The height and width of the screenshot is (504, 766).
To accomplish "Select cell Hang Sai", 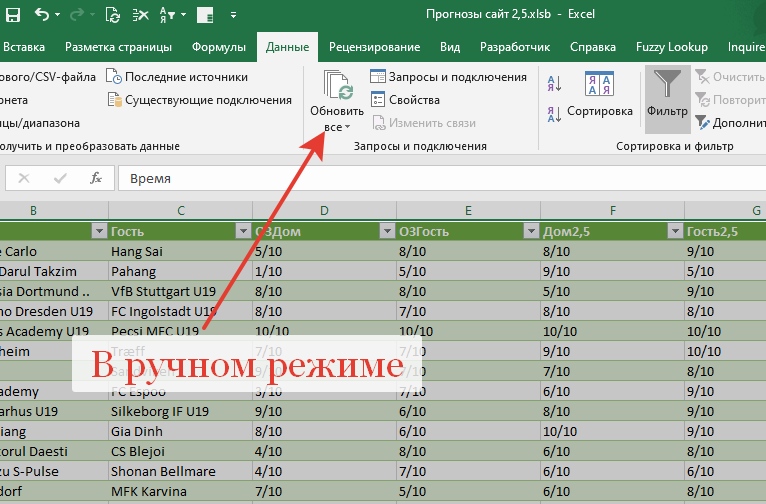I will pos(180,251).
